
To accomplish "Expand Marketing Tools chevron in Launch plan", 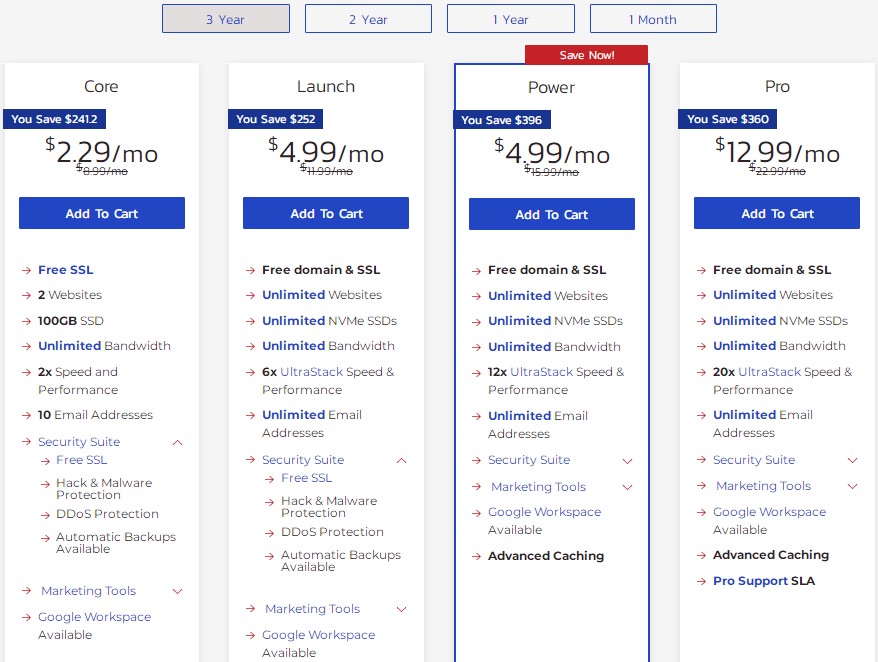I will (401, 609).
